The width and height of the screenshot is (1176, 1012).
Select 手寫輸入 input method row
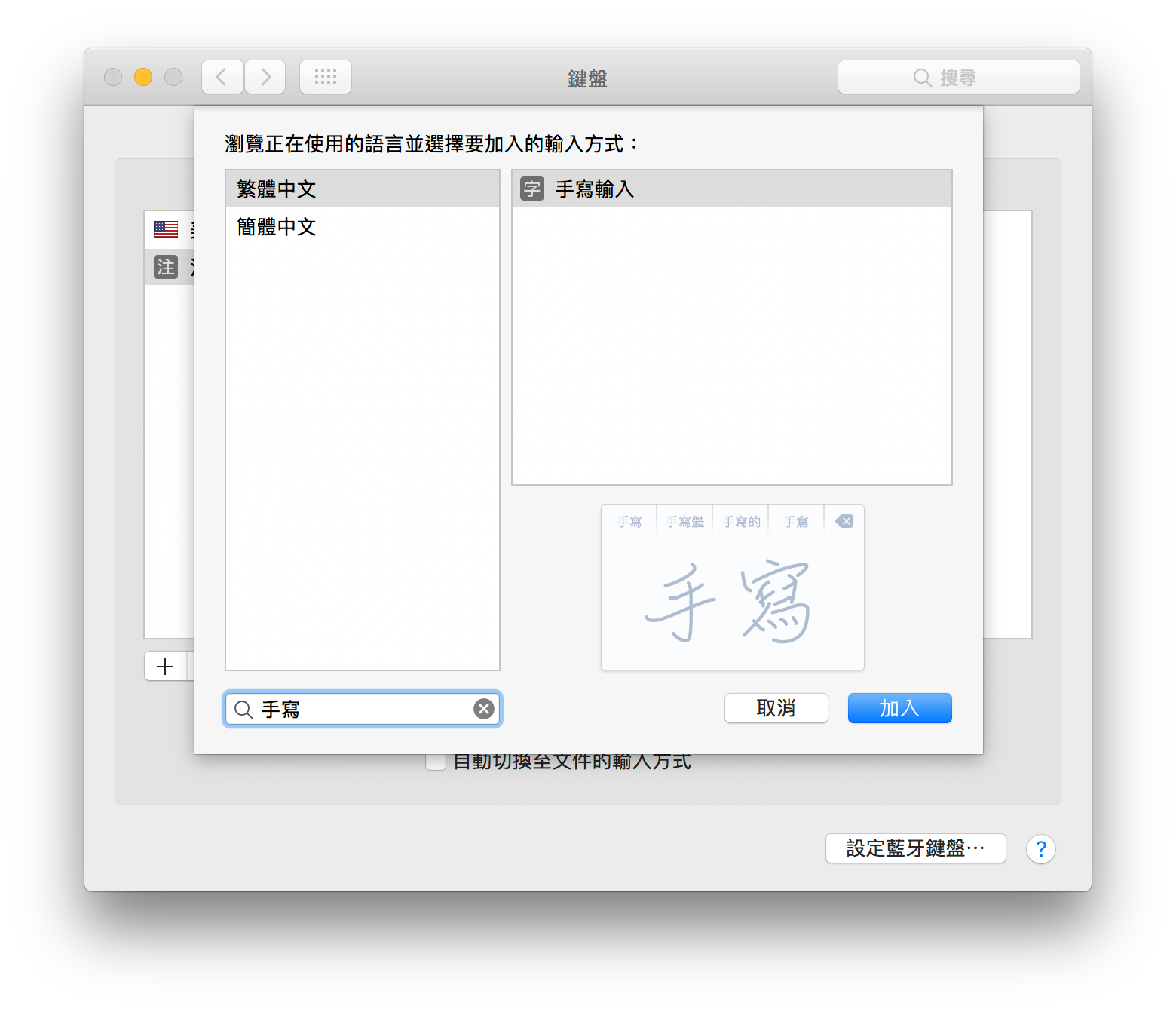(732, 189)
